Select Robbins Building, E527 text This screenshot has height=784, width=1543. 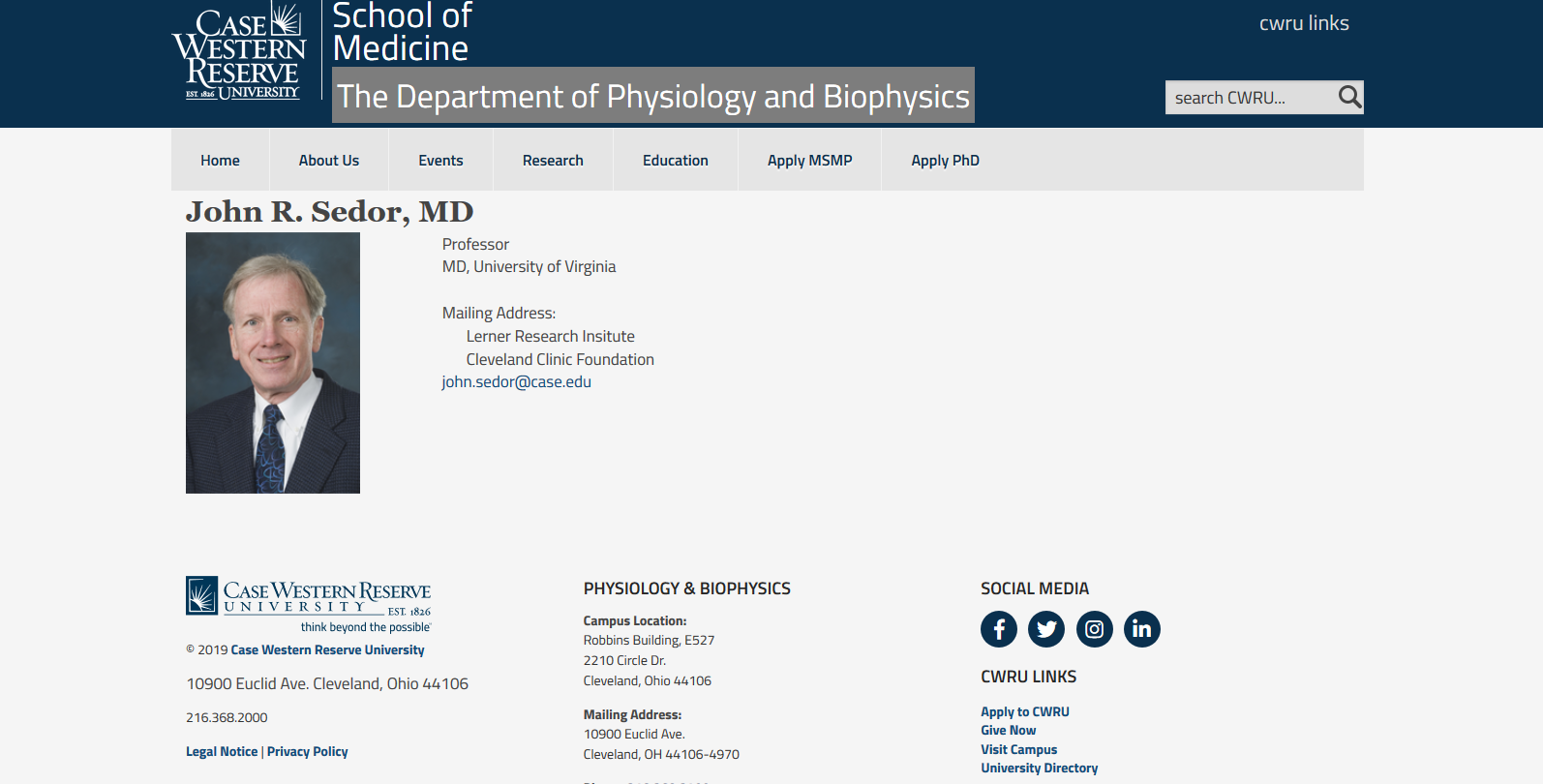(649, 640)
